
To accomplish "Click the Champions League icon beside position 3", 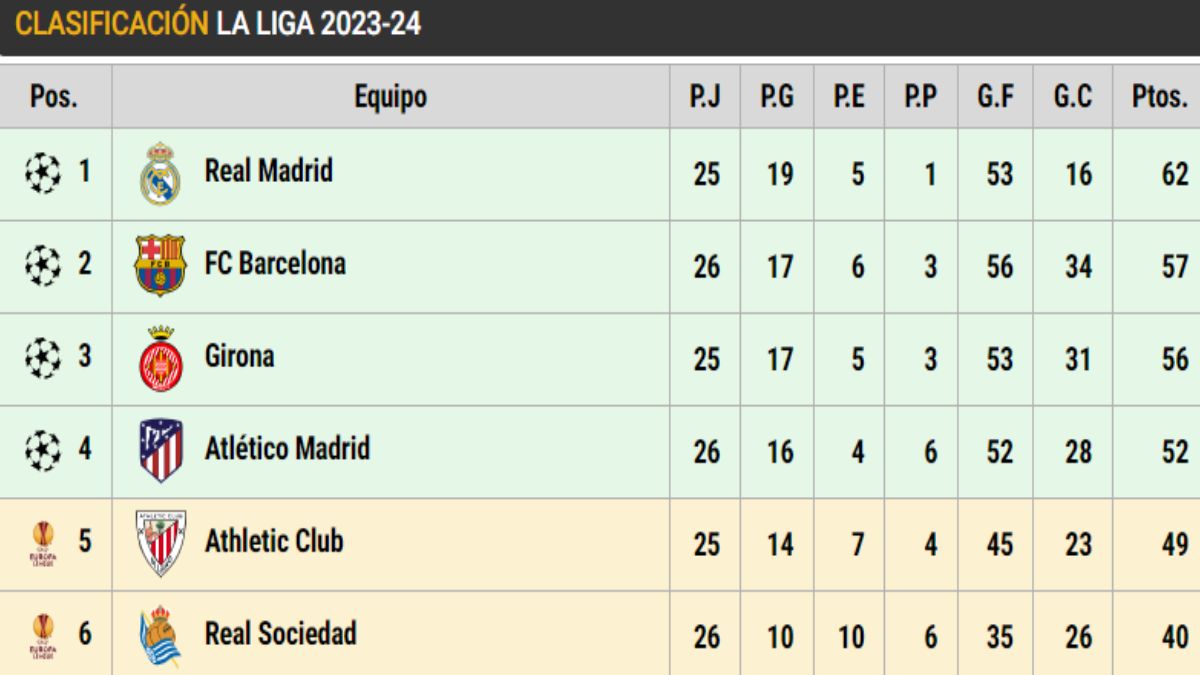I will pos(43,358).
